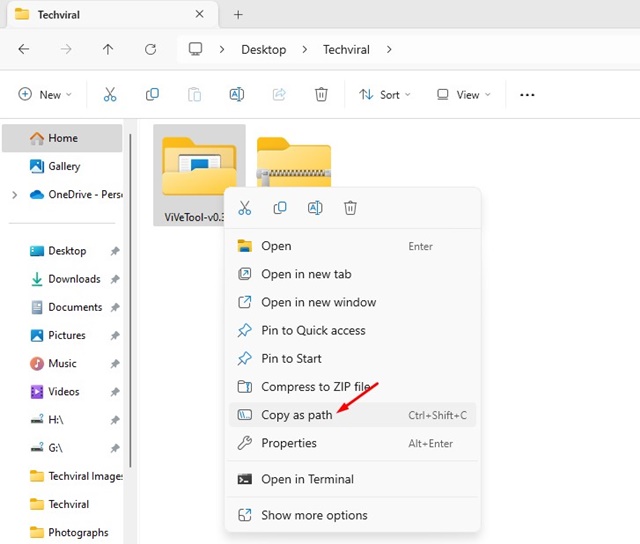Viewport: 640px width, 544px height.
Task: Click the Paste icon in the toolbar
Action: click(194, 95)
